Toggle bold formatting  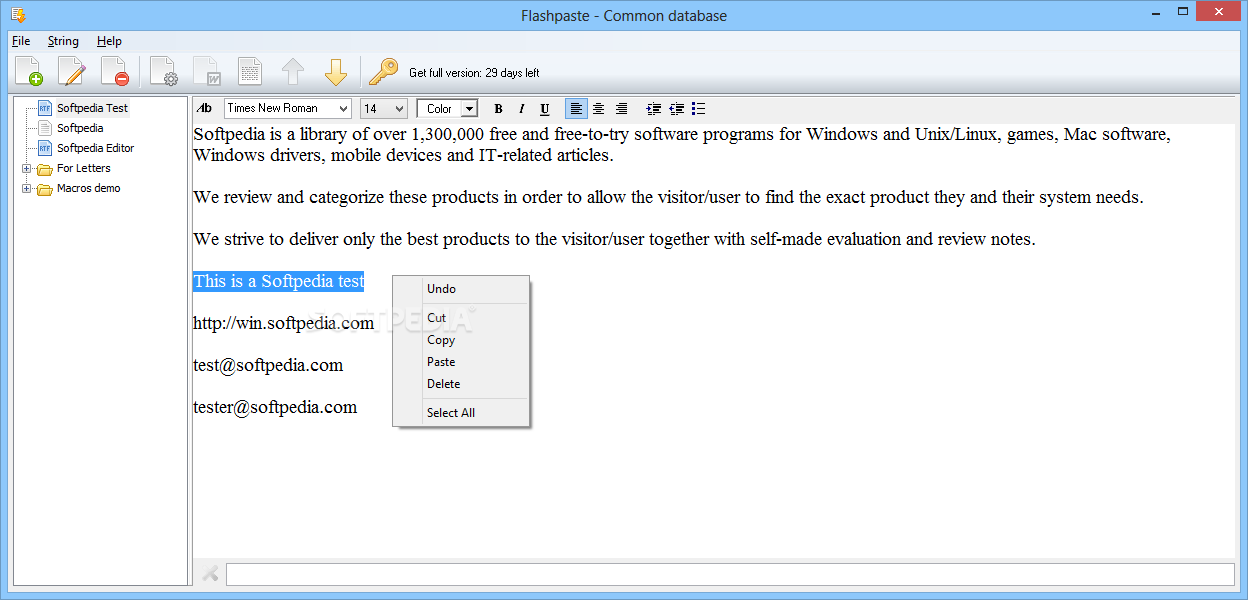coord(498,109)
